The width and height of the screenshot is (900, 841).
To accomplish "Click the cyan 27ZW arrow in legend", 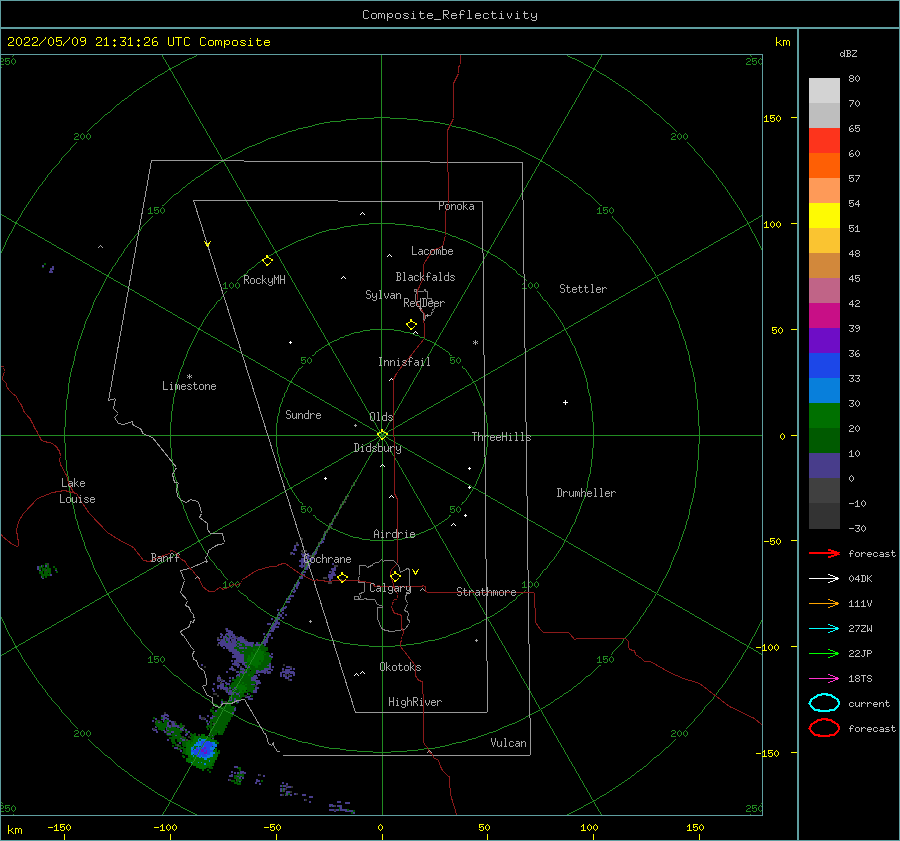I will (x=825, y=629).
